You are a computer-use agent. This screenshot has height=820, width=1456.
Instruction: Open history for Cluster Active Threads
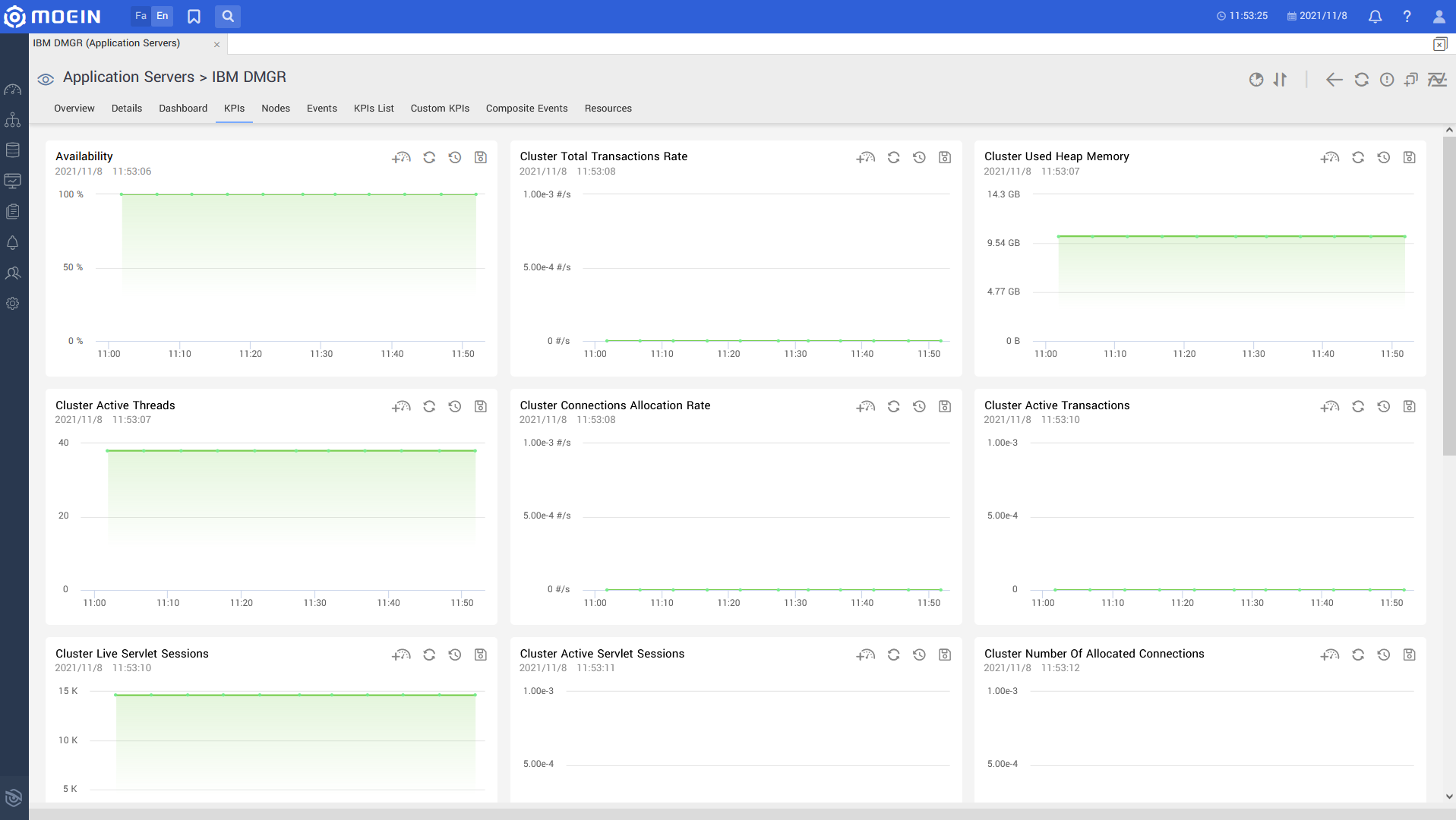(455, 407)
